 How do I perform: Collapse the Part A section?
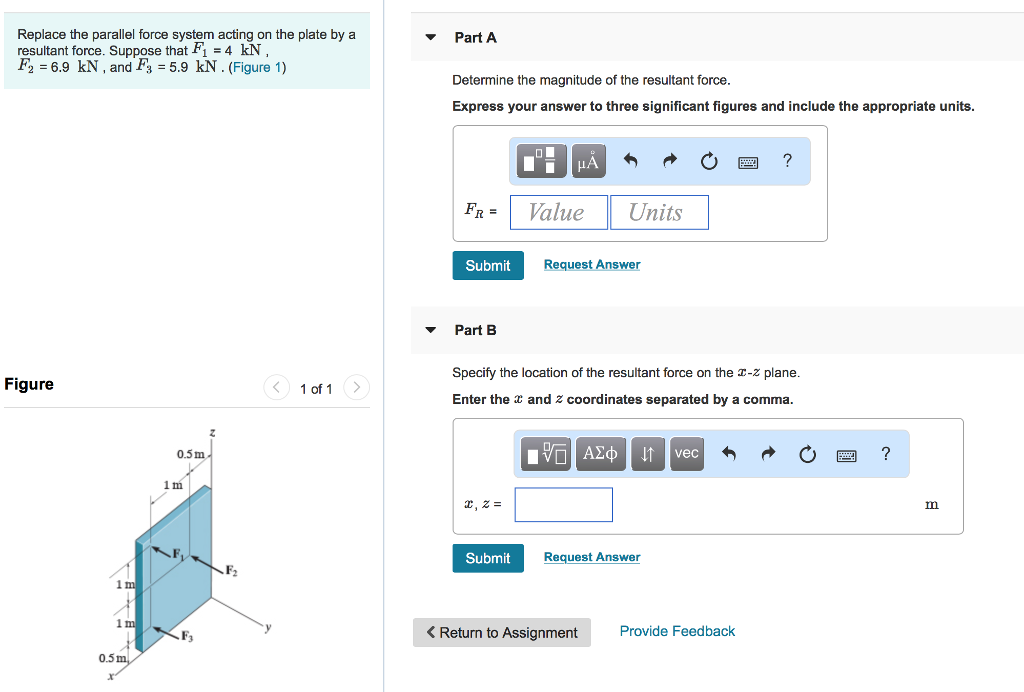[431, 37]
